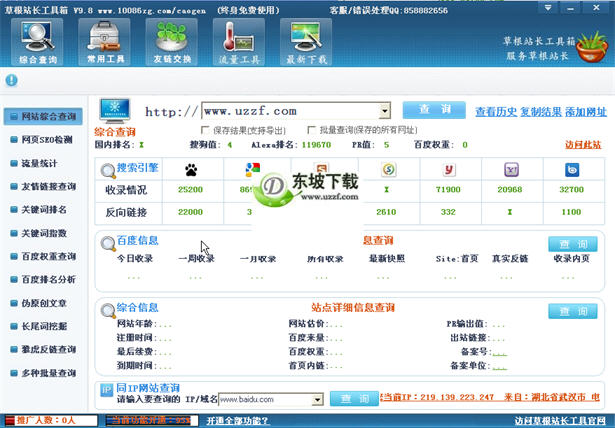
Task: Click 查询 button in 百度信息 section
Action: 573,244
